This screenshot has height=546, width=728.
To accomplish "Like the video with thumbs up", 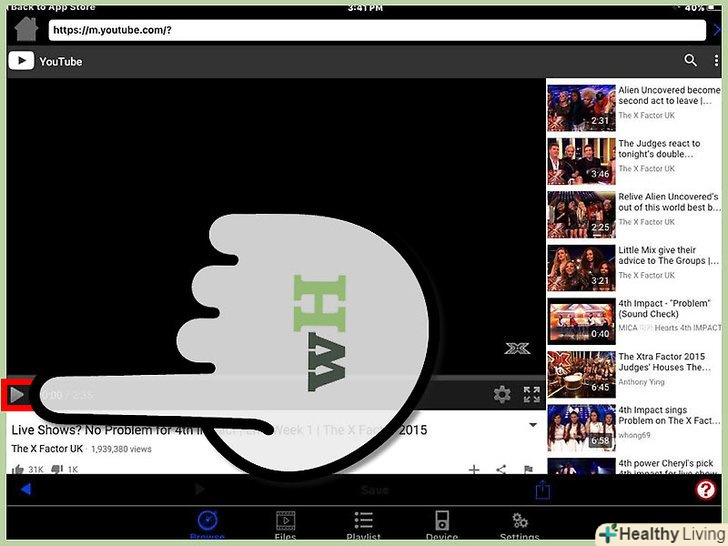I will coord(18,469).
